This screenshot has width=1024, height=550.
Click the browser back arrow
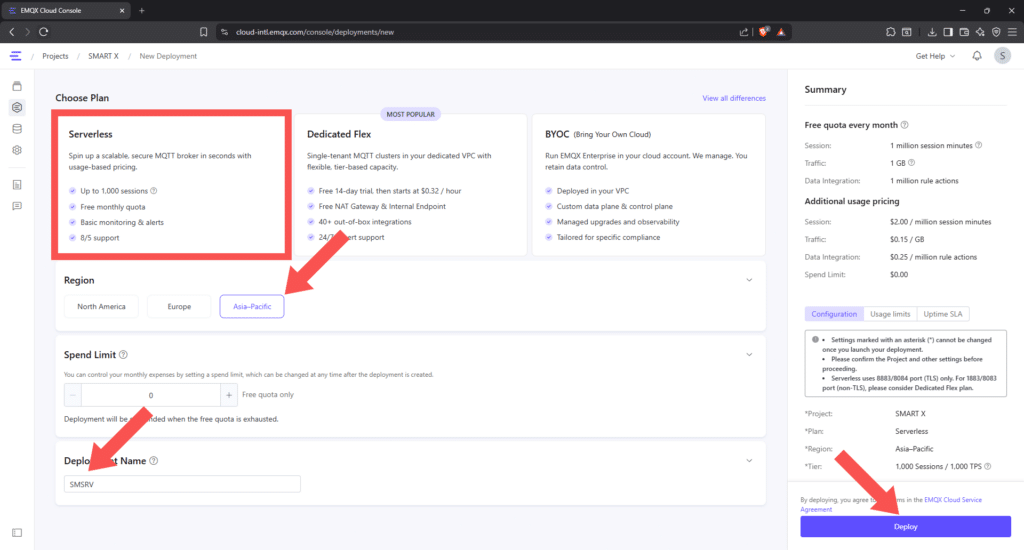click(x=12, y=32)
